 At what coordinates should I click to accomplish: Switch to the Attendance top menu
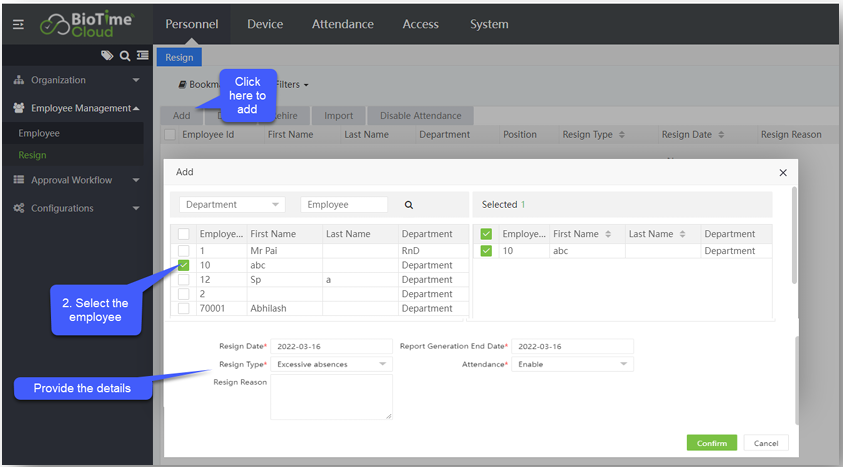point(342,24)
